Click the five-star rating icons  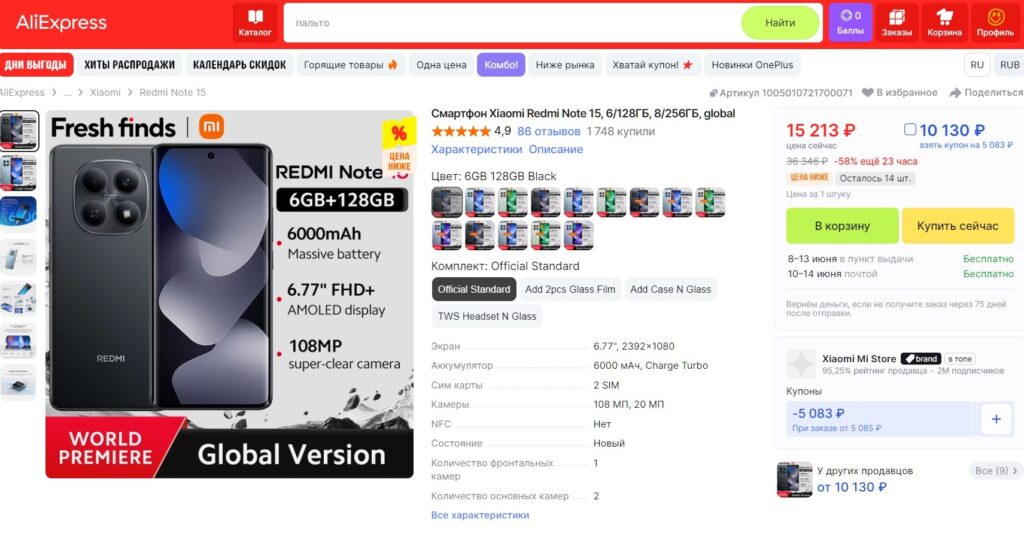460,131
